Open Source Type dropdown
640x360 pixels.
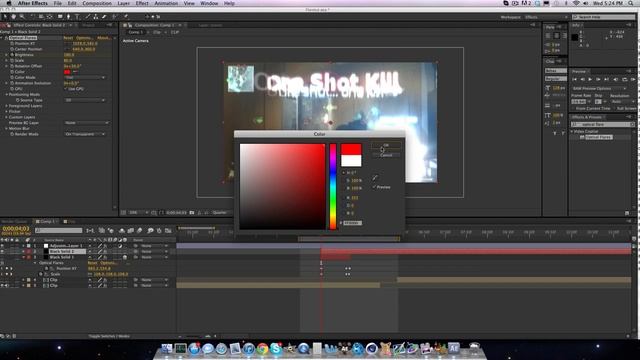point(85,100)
